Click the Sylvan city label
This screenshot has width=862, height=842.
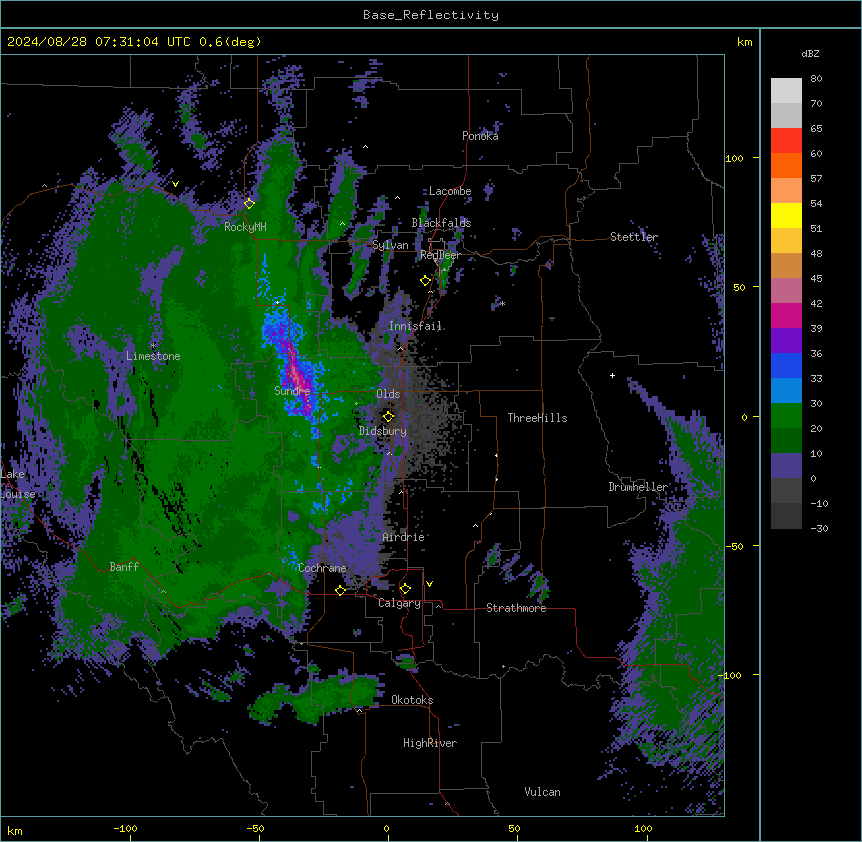(x=390, y=246)
